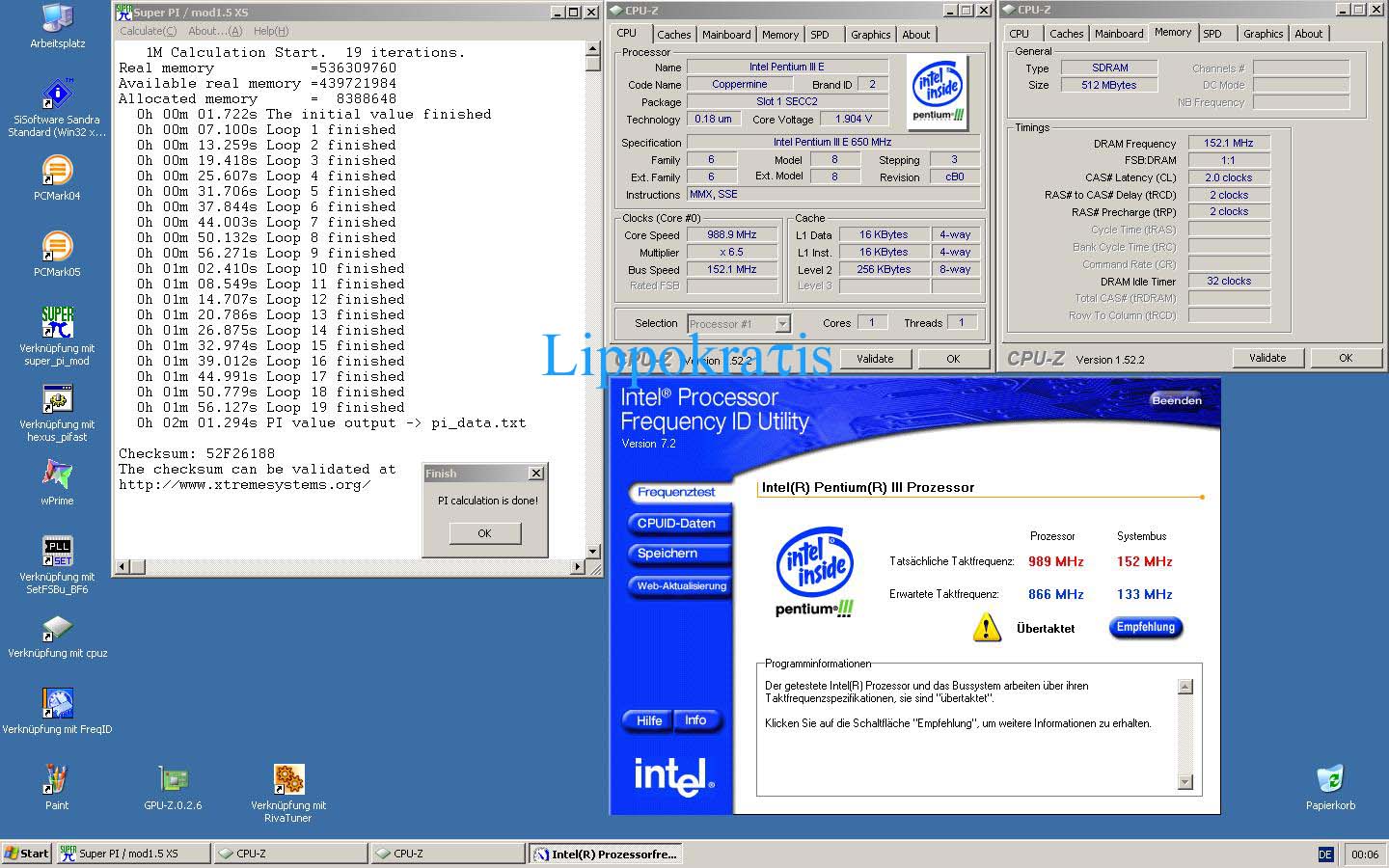
Task: Switch to Mainboard tab in left CPU-Z
Action: [726, 34]
